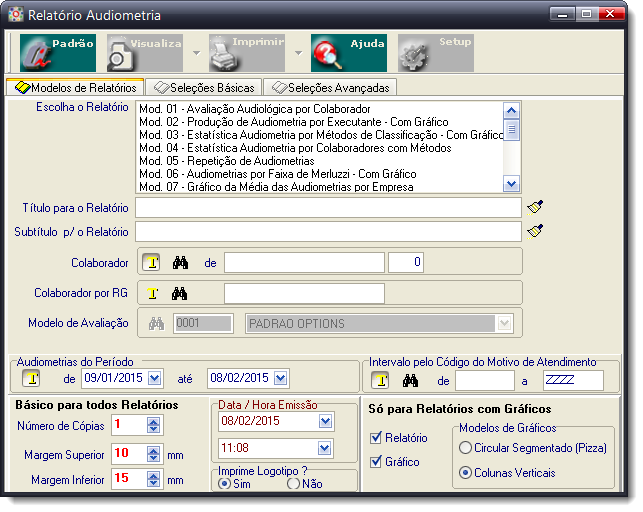This screenshot has width=643, height=512.
Task: Toggle Audiometrias do Período T button
Action: [31, 378]
